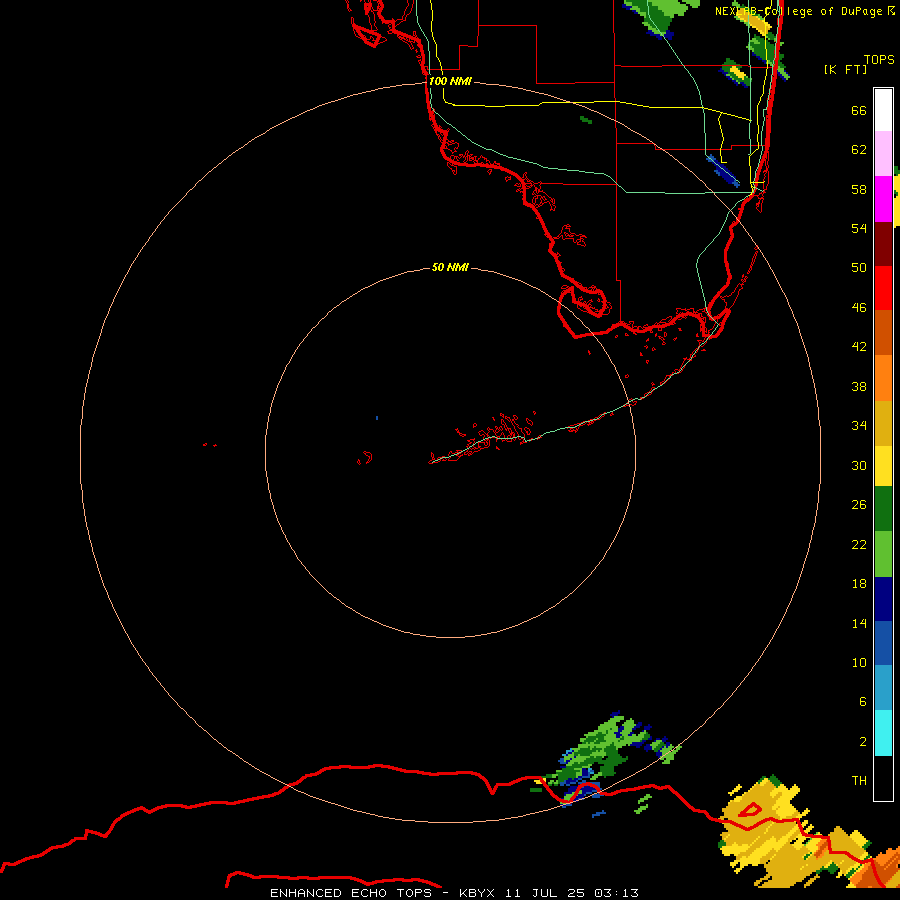Click the legend value '66'
900x900 pixels.
coord(859,110)
